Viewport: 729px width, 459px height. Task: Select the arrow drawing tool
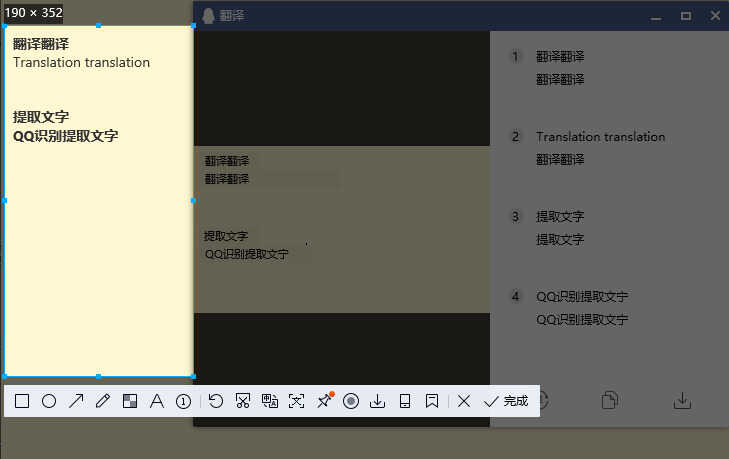point(76,401)
